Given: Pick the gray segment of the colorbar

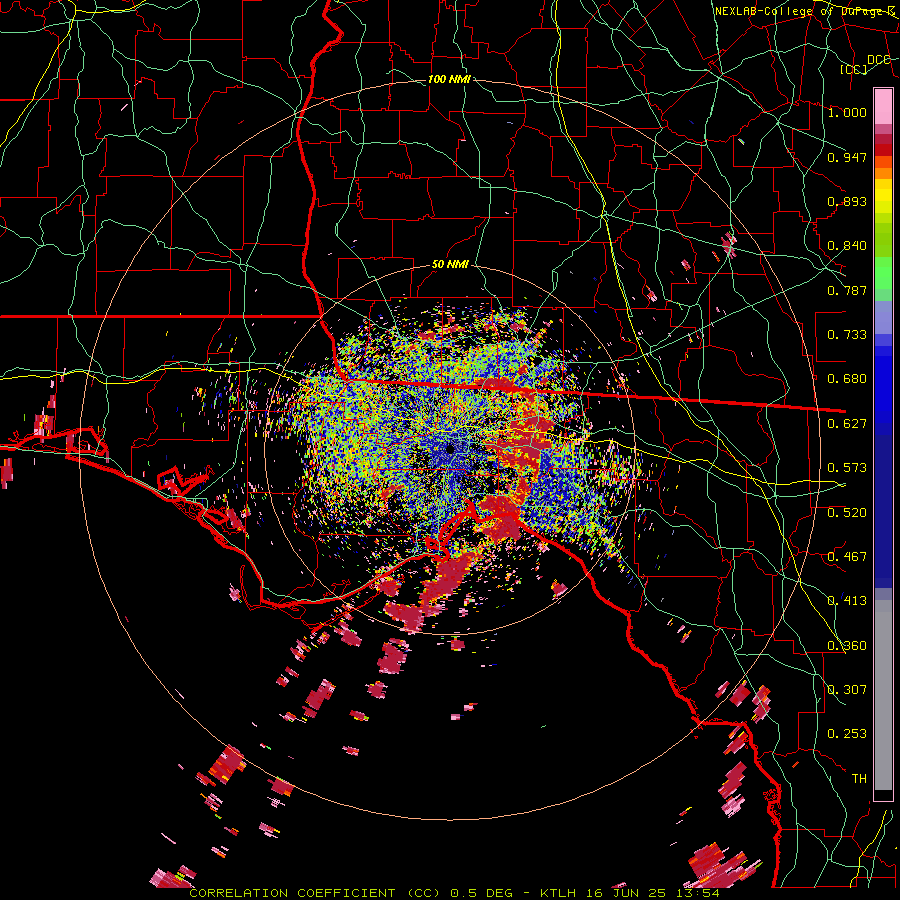Looking at the screenshot, I should (883, 695).
